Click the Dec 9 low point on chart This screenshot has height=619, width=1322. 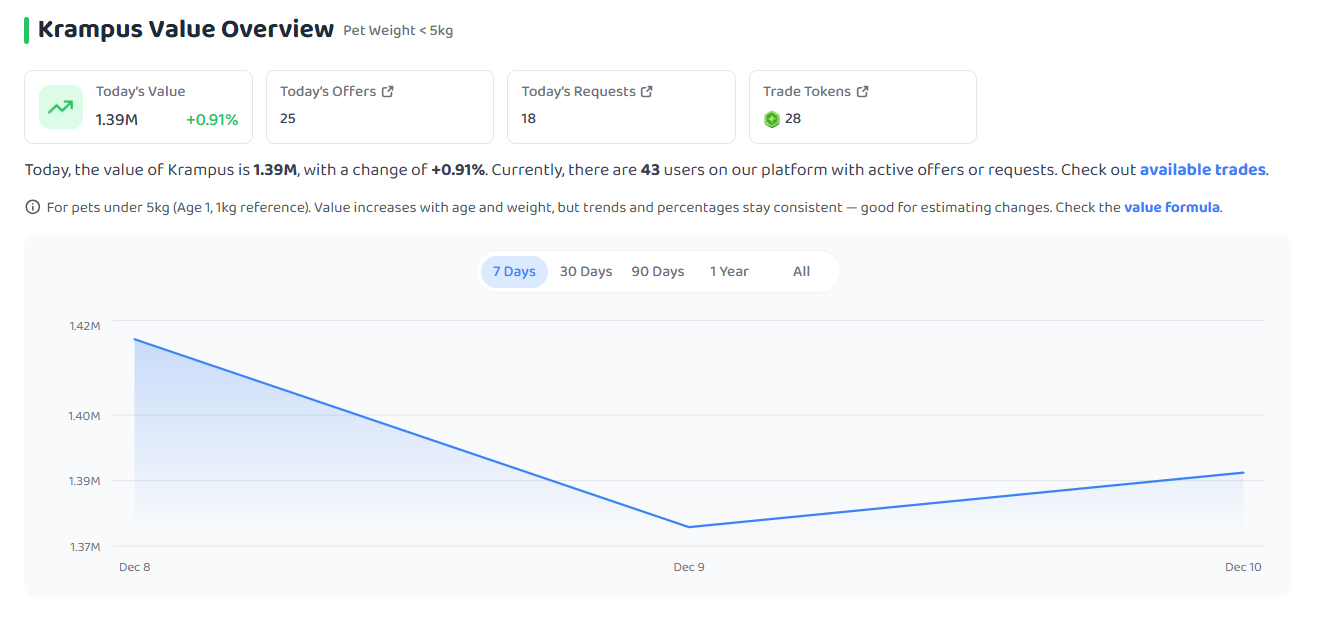(689, 527)
